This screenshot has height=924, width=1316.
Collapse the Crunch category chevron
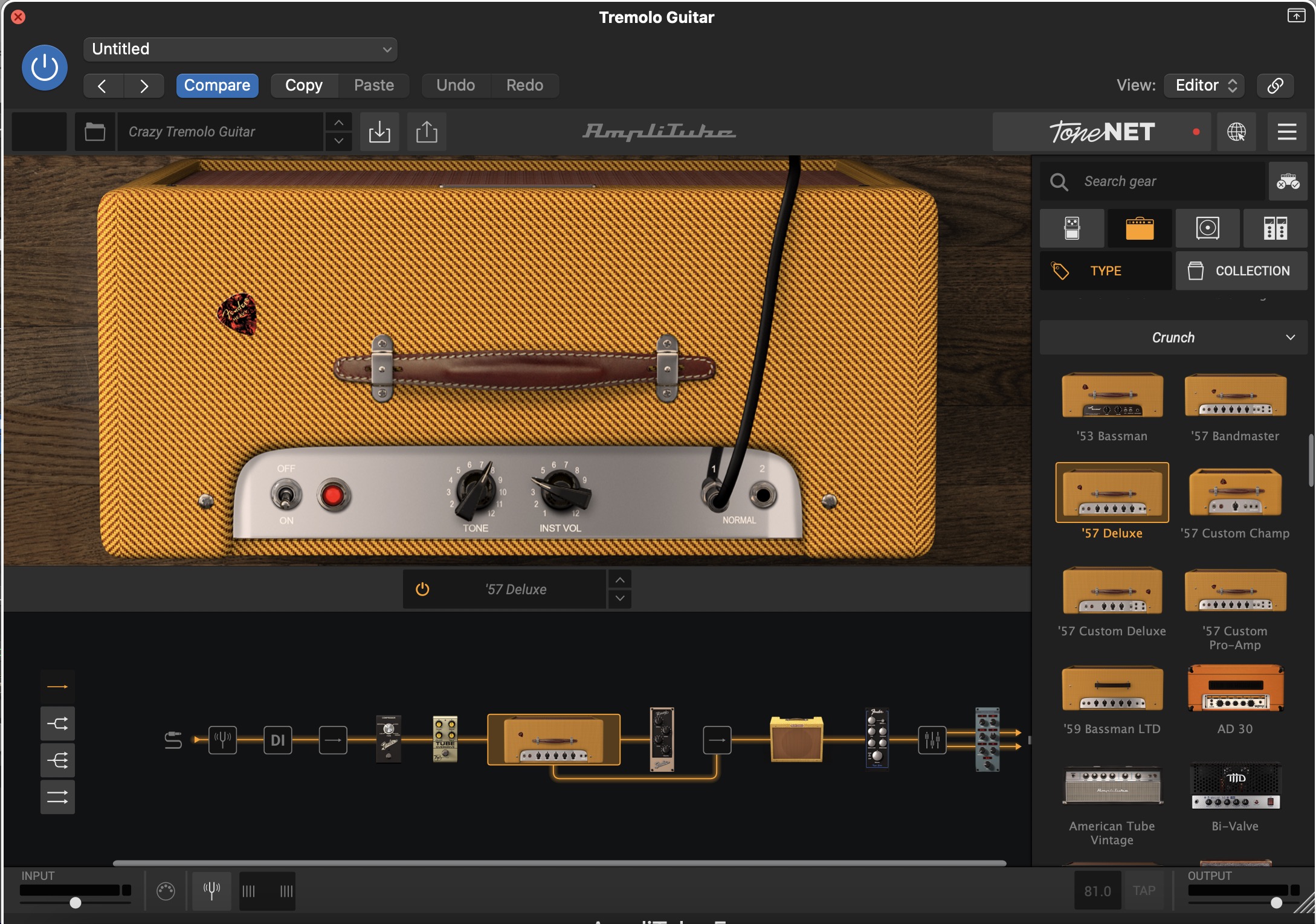1291,337
